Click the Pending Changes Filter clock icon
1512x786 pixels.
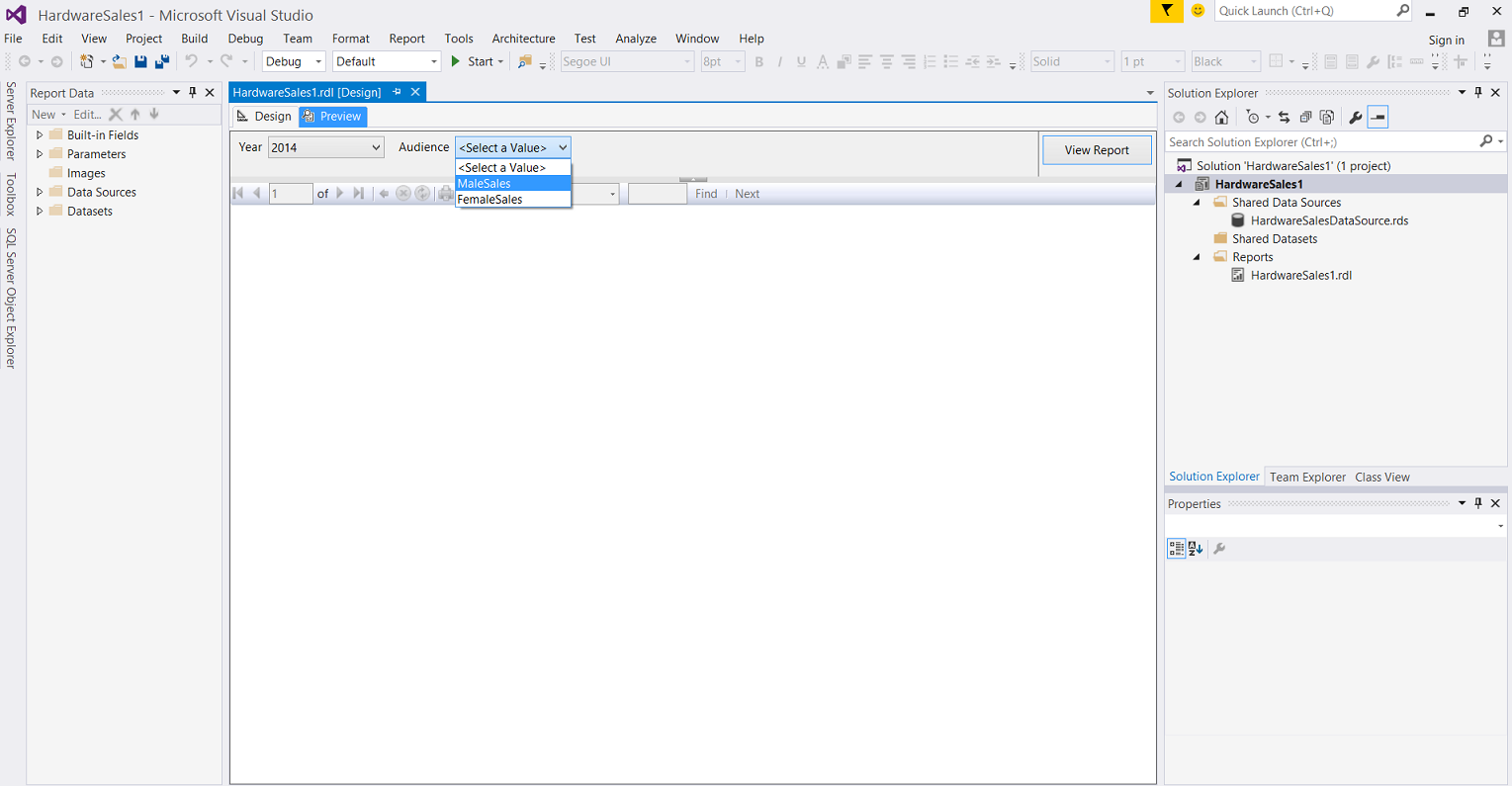[x=1253, y=117]
